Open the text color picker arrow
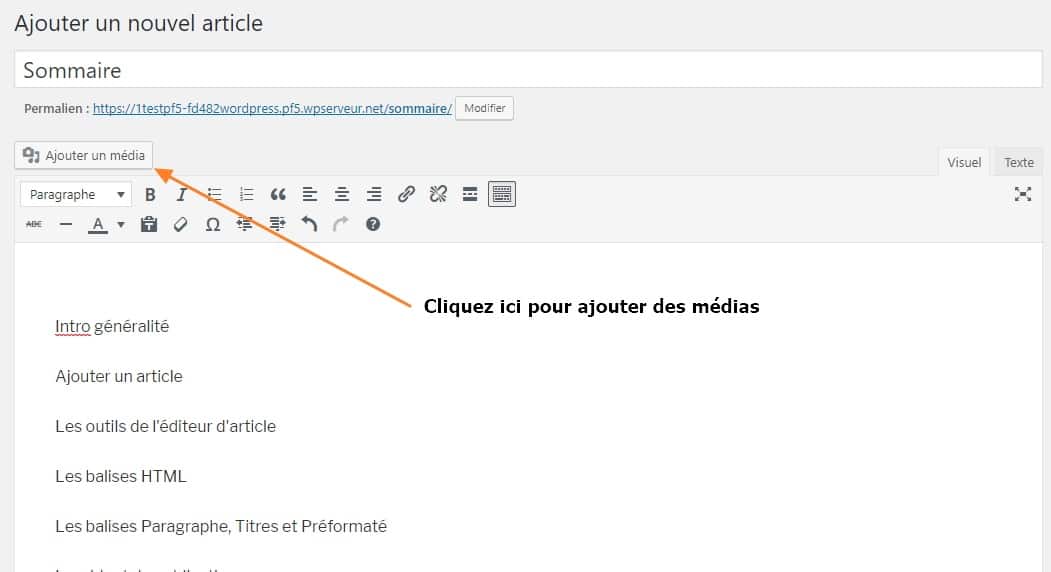This screenshot has width=1051, height=572. [x=121, y=224]
